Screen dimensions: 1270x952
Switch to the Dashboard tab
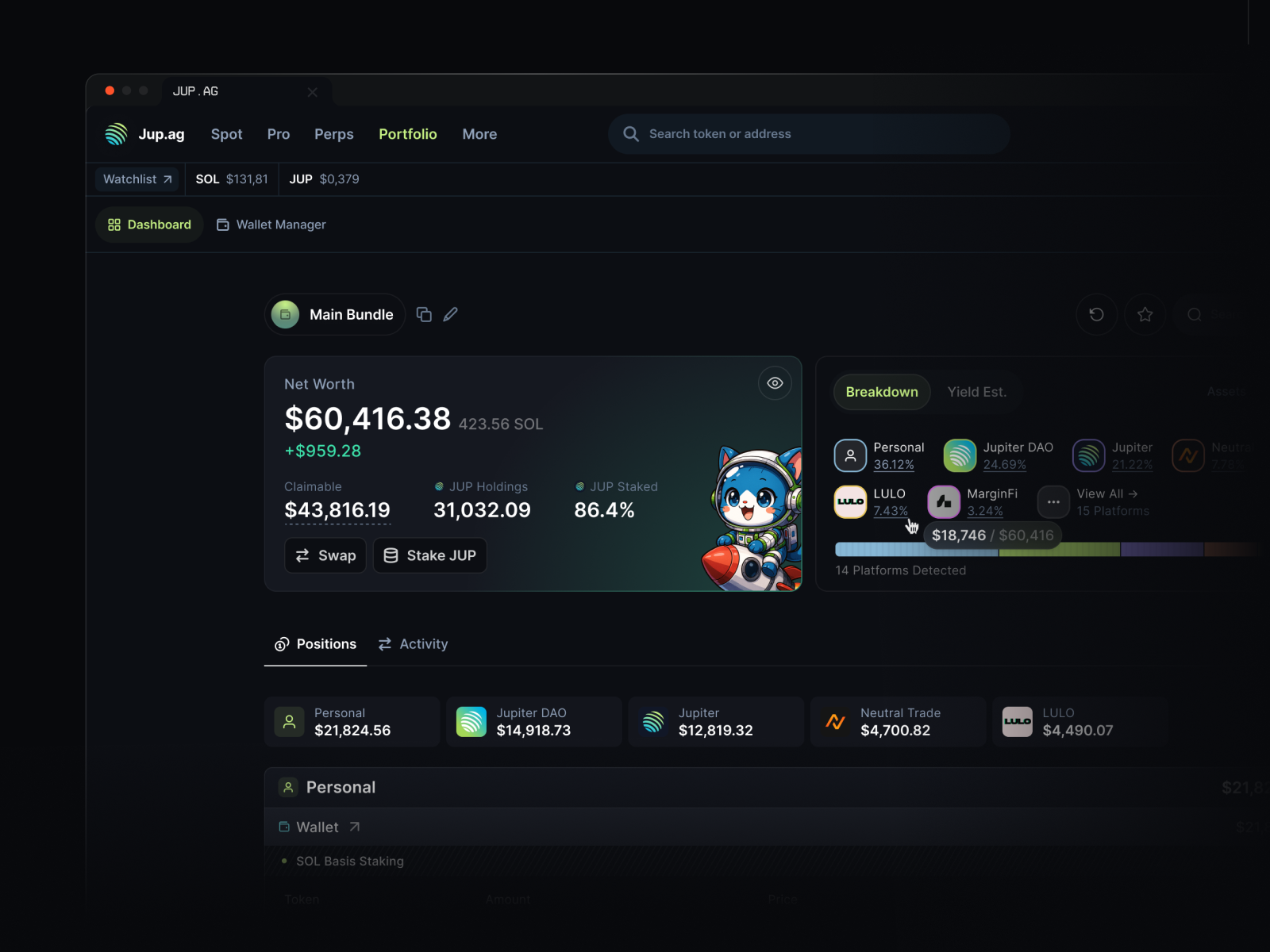point(149,225)
